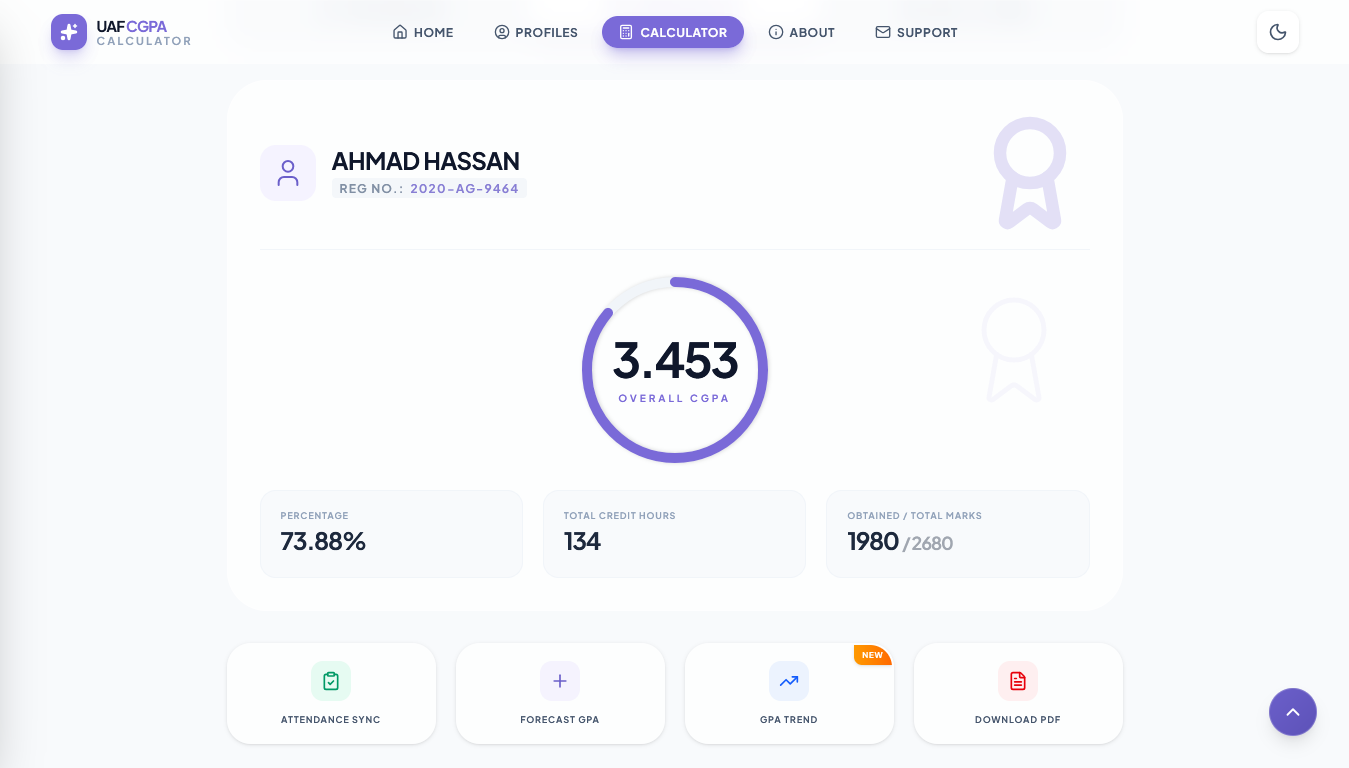Click the user avatar icon beside Ahmad Hassan

point(288,172)
